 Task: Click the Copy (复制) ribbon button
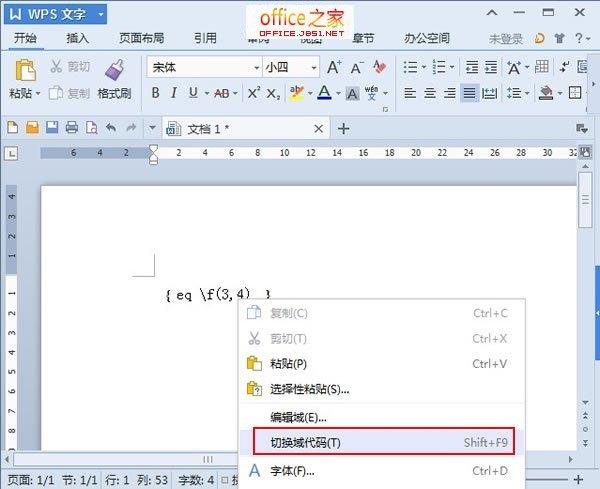69,93
